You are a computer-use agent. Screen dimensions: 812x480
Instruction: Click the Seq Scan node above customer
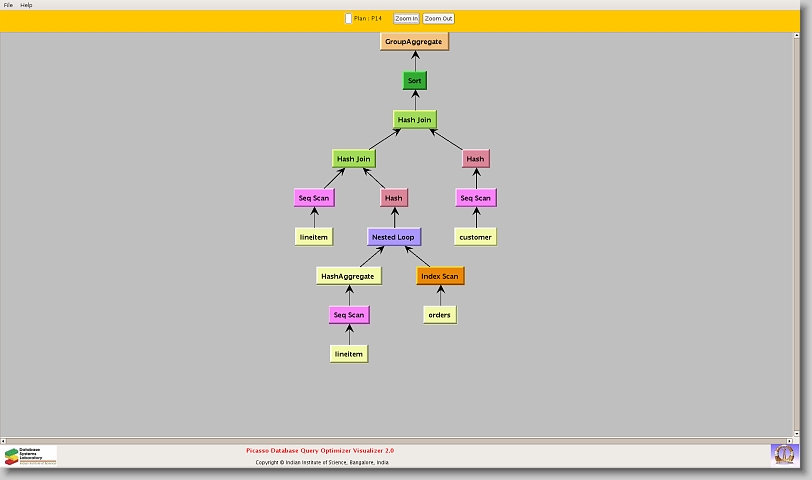coord(475,198)
